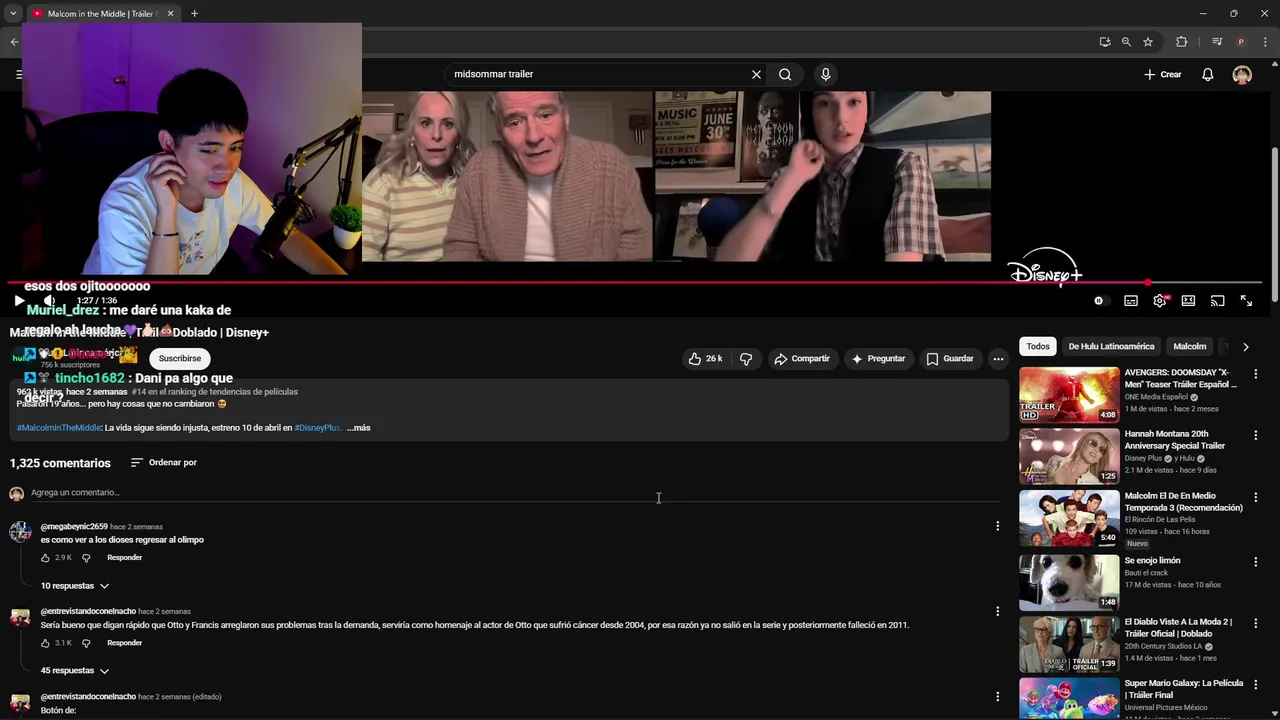Cast the video using the cast icon
The width and height of the screenshot is (1280, 720).
coord(1217,300)
